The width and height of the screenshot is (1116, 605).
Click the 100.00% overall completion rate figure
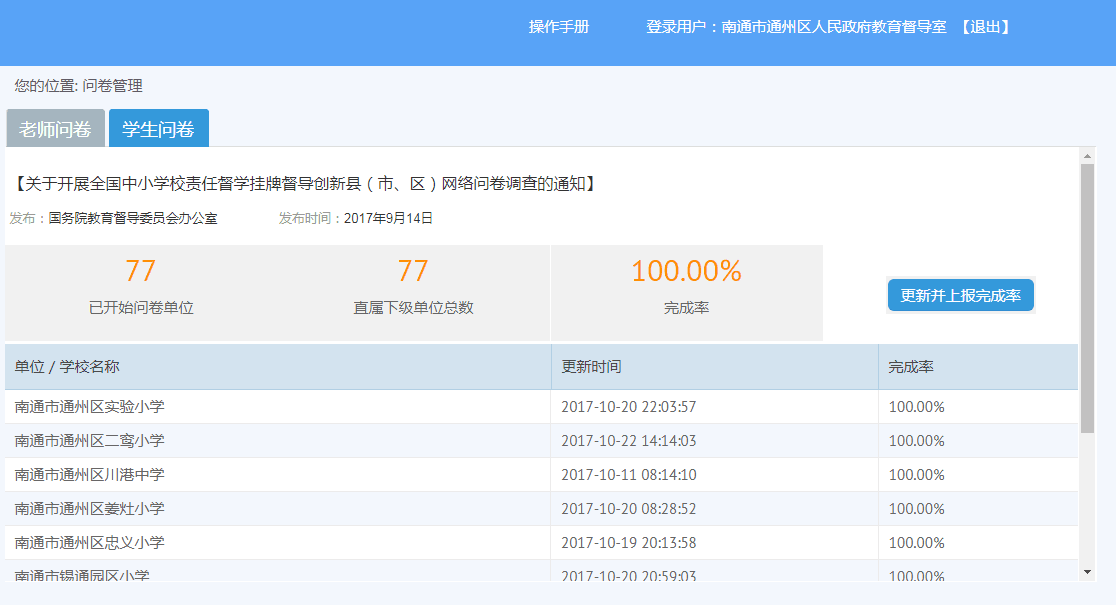point(686,271)
